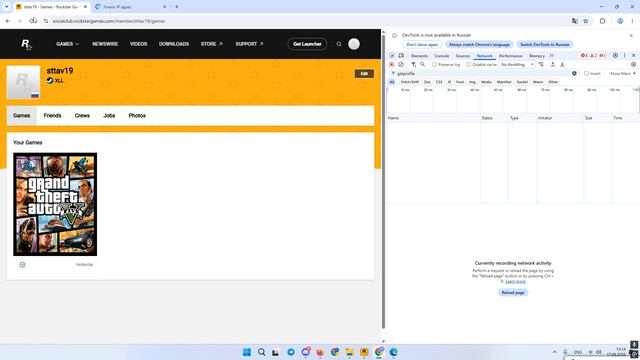
Task: Open the Crews profile tab
Action: (x=82, y=116)
